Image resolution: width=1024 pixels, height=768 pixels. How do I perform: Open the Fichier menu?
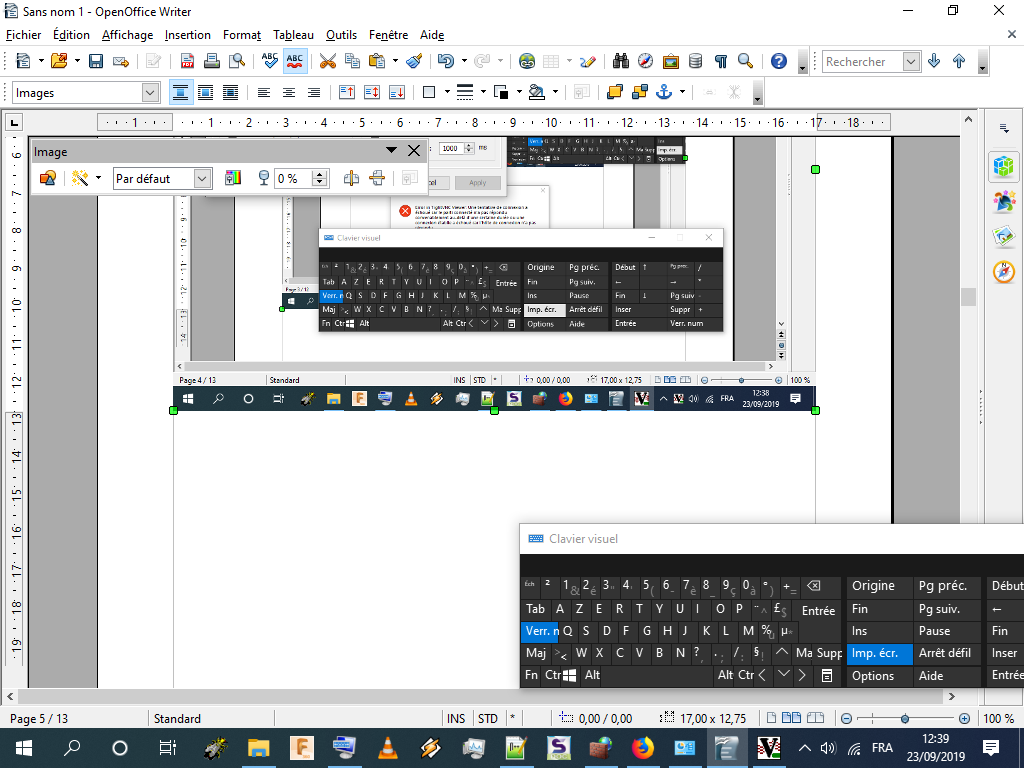point(24,35)
